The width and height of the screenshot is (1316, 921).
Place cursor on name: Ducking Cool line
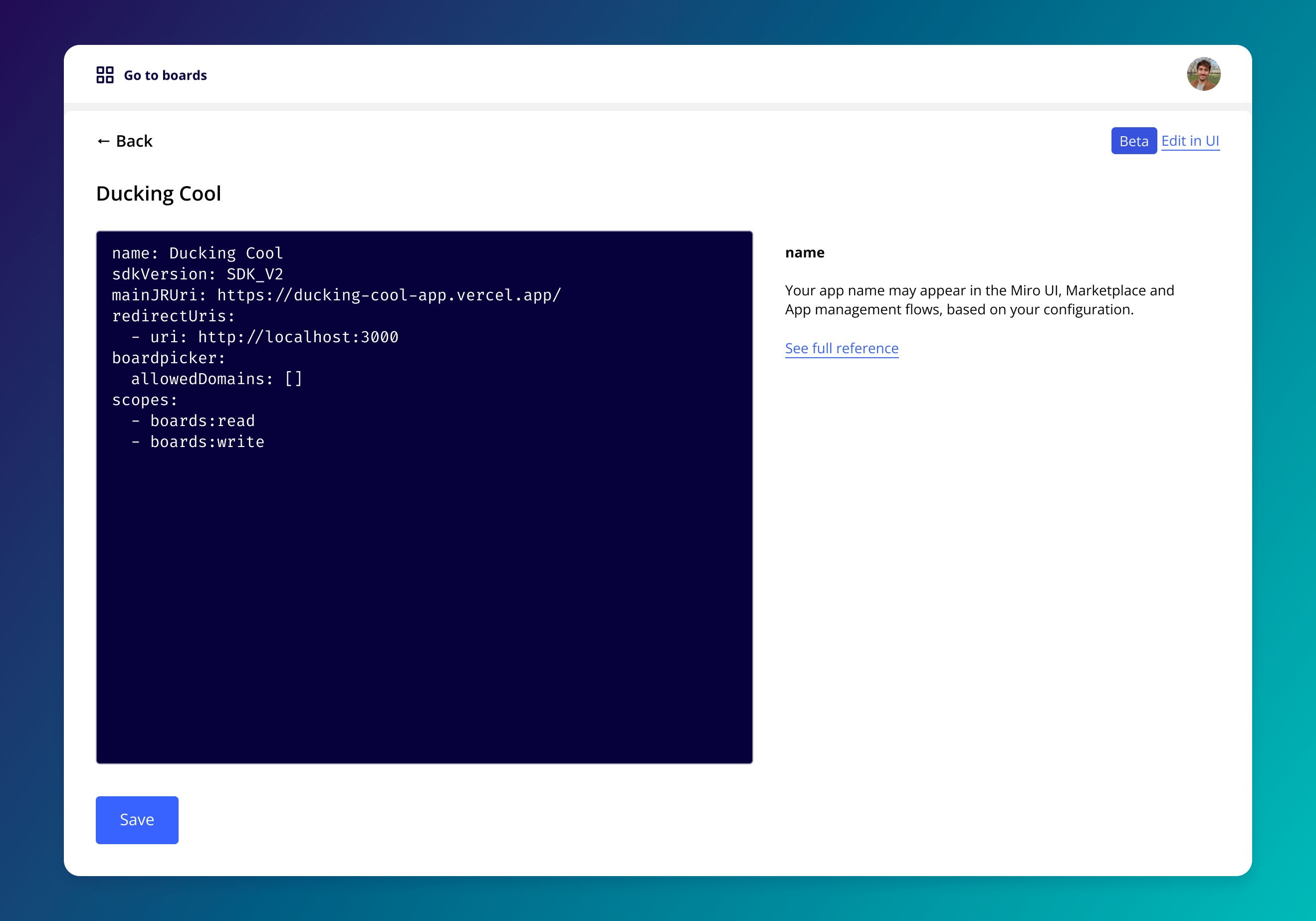(197, 253)
